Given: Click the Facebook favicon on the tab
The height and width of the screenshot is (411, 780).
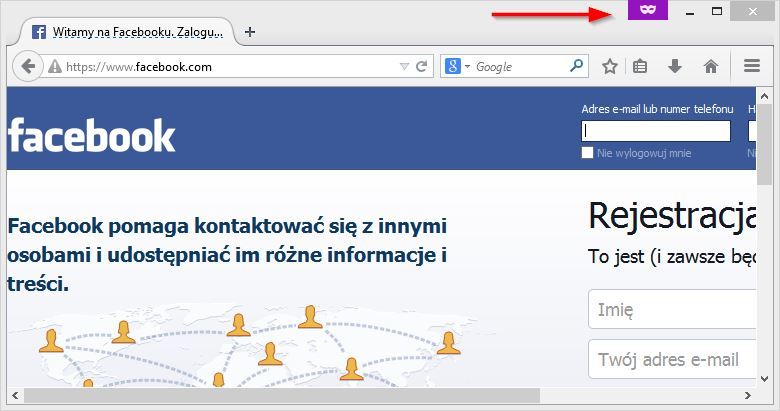Looking at the screenshot, I should [39, 32].
